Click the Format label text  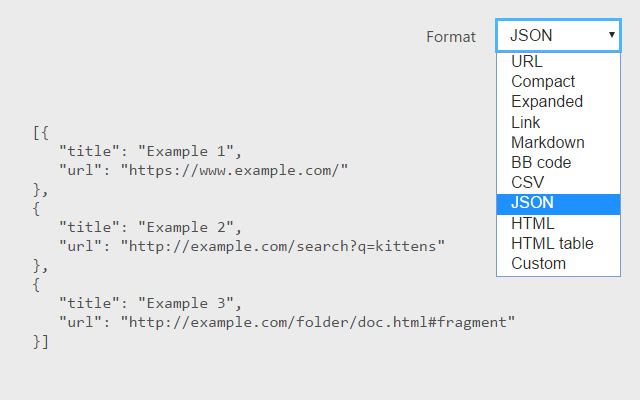coord(451,36)
